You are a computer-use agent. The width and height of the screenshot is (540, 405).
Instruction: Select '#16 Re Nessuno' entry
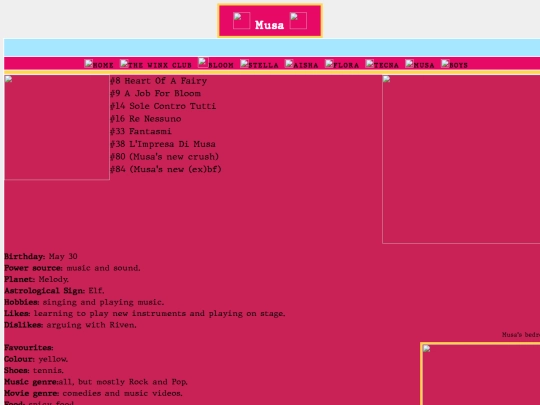145,119
